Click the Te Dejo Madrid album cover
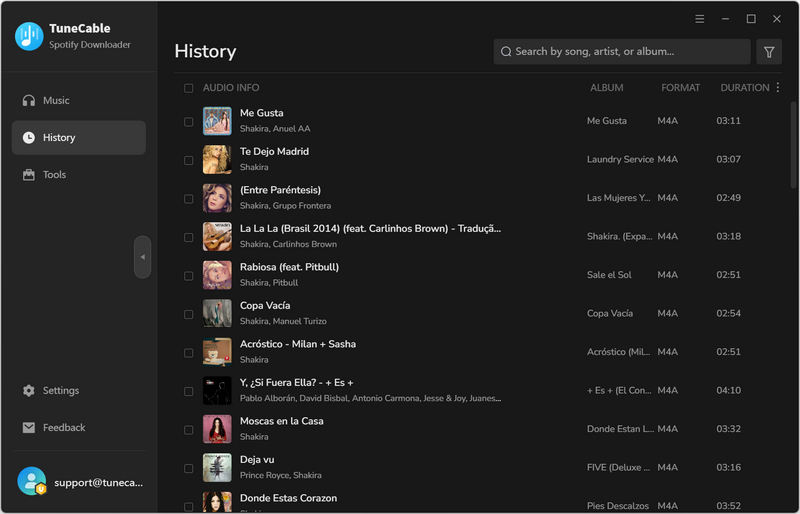This screenshot has height=514, width=800. [x=217, y=160]
